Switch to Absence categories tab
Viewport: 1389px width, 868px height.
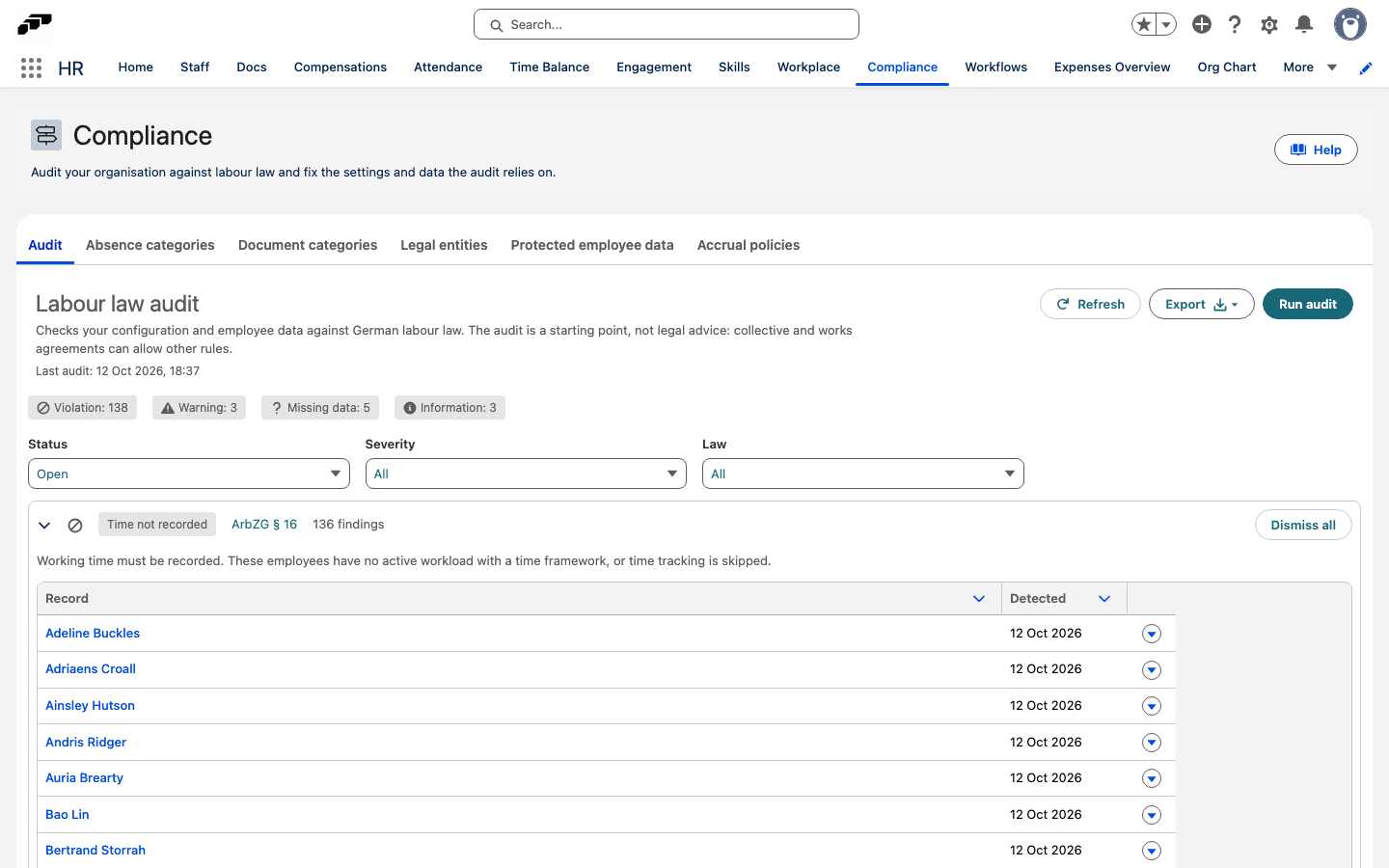[150, 245]
